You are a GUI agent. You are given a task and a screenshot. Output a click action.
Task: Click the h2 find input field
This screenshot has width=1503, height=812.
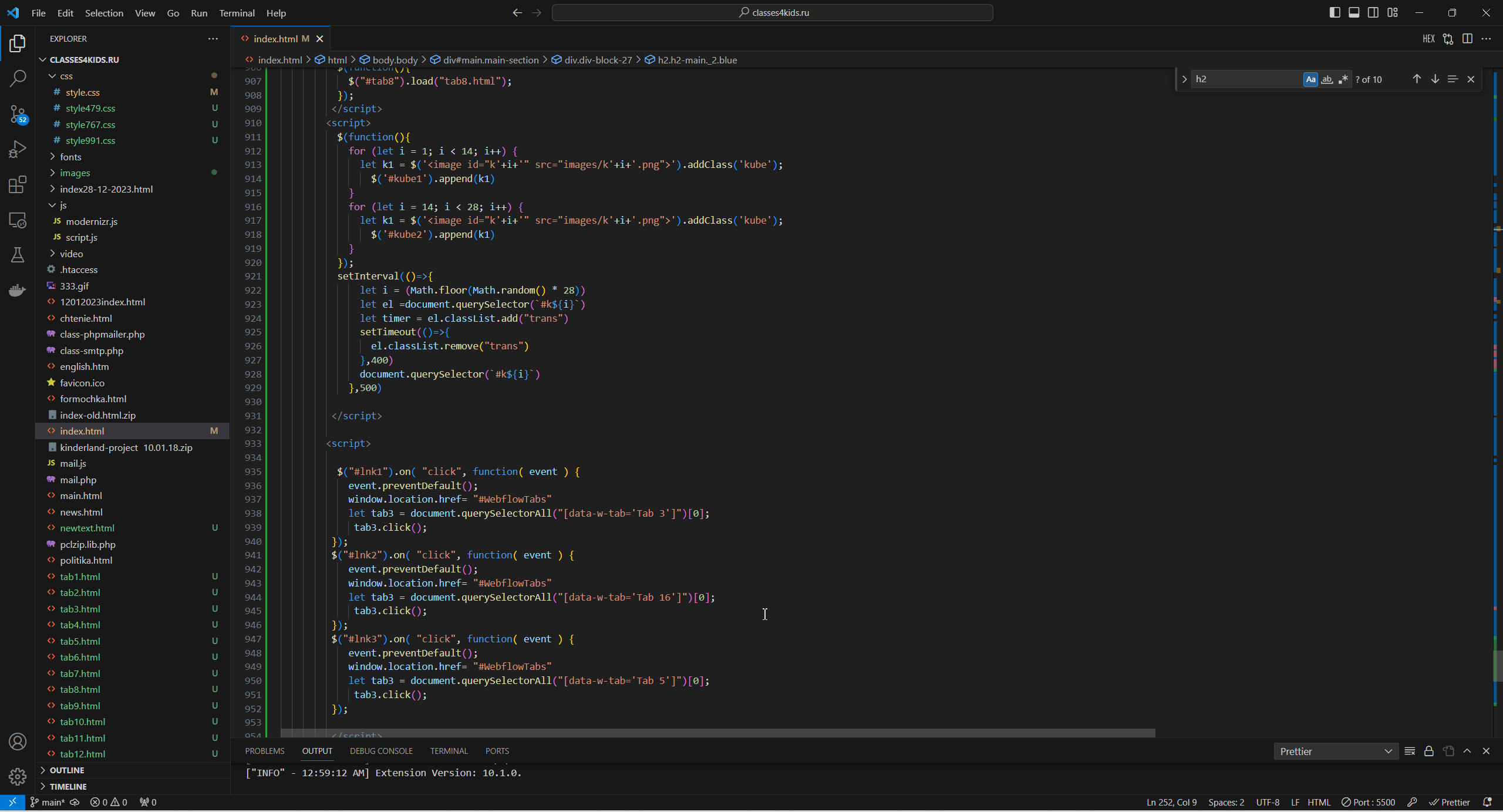tap(1245, 79)
